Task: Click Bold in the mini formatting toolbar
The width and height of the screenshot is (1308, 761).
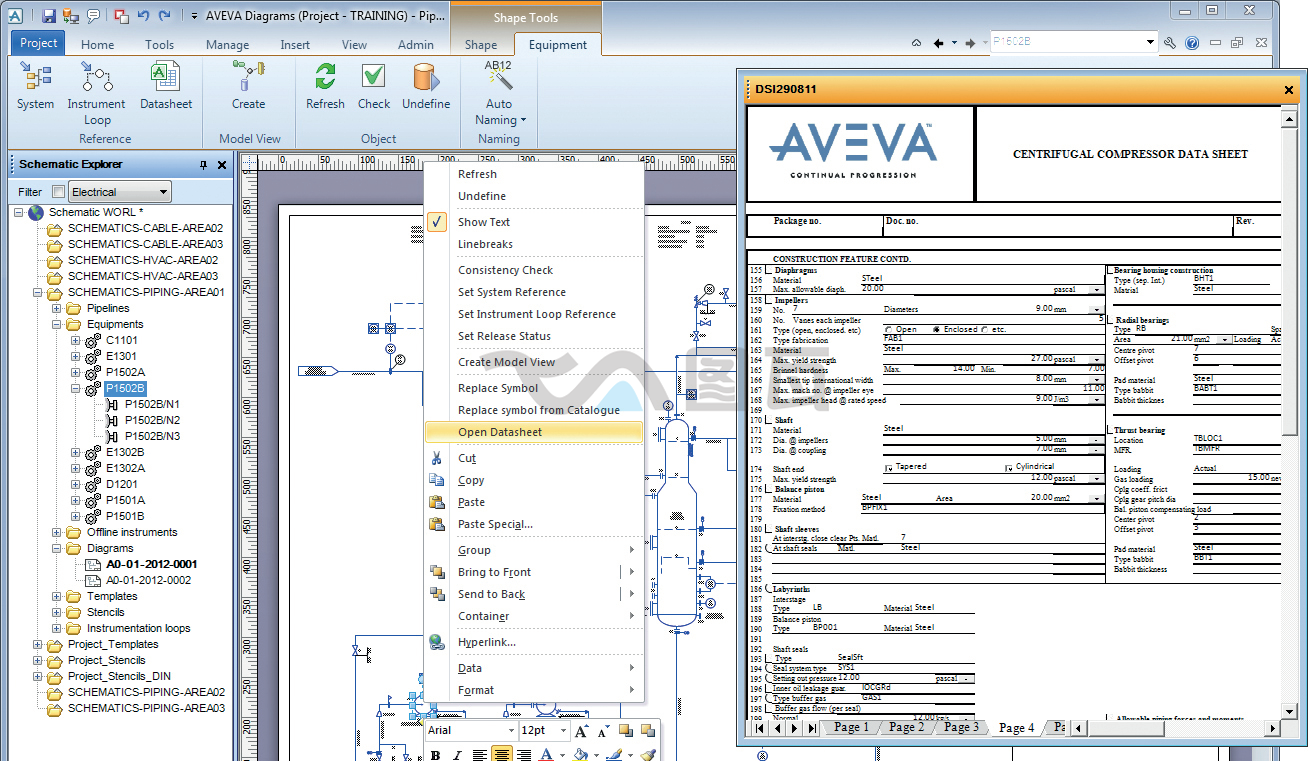Action: (435, 754)
